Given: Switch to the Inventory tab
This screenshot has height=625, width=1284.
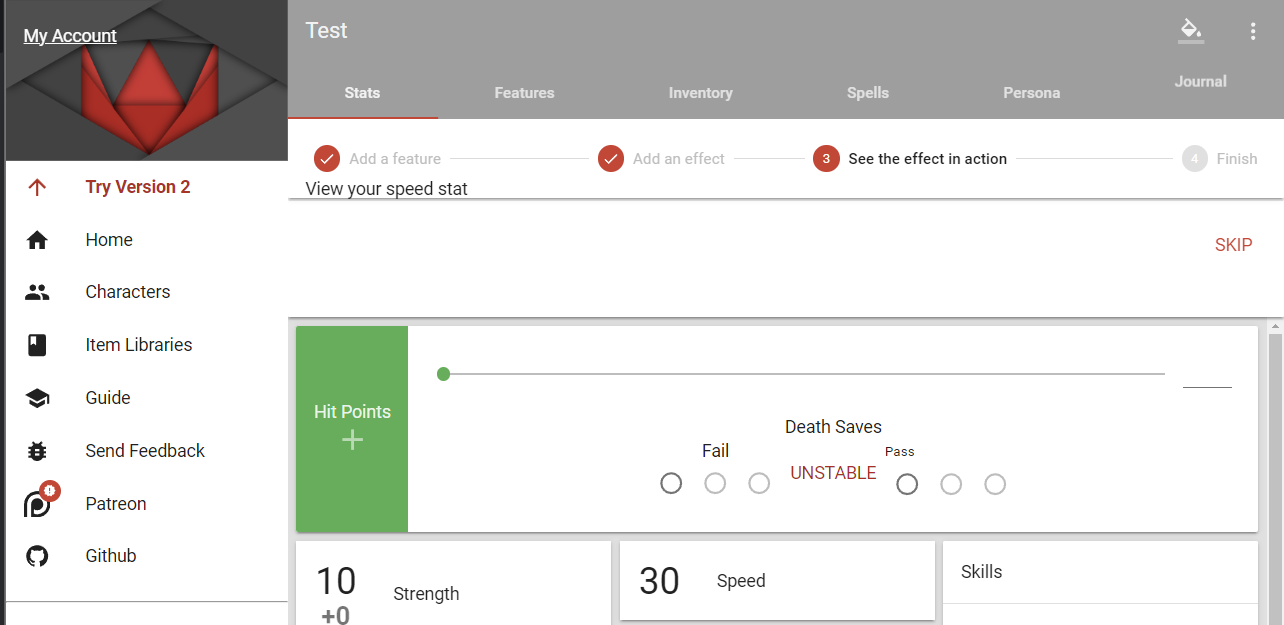Looking at the screenshot, I should 700,93.
